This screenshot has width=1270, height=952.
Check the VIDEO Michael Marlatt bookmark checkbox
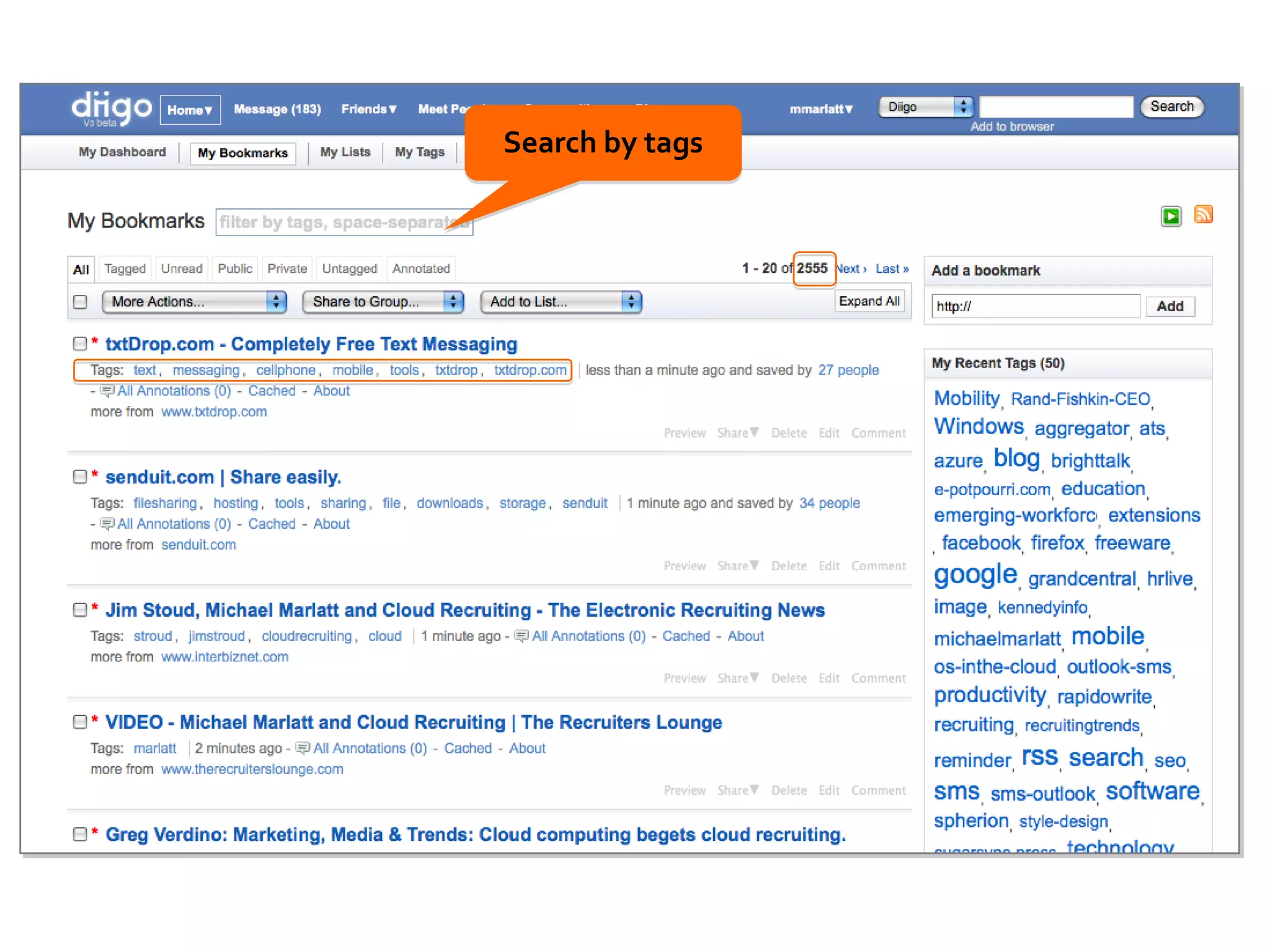click(x=80, y=722)
